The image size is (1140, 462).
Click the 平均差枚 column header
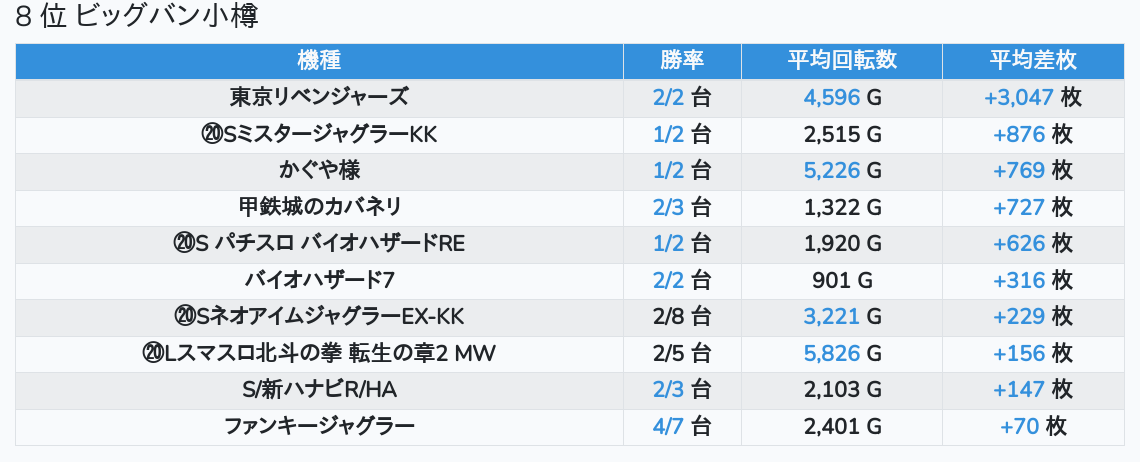tap(1033, 60)
